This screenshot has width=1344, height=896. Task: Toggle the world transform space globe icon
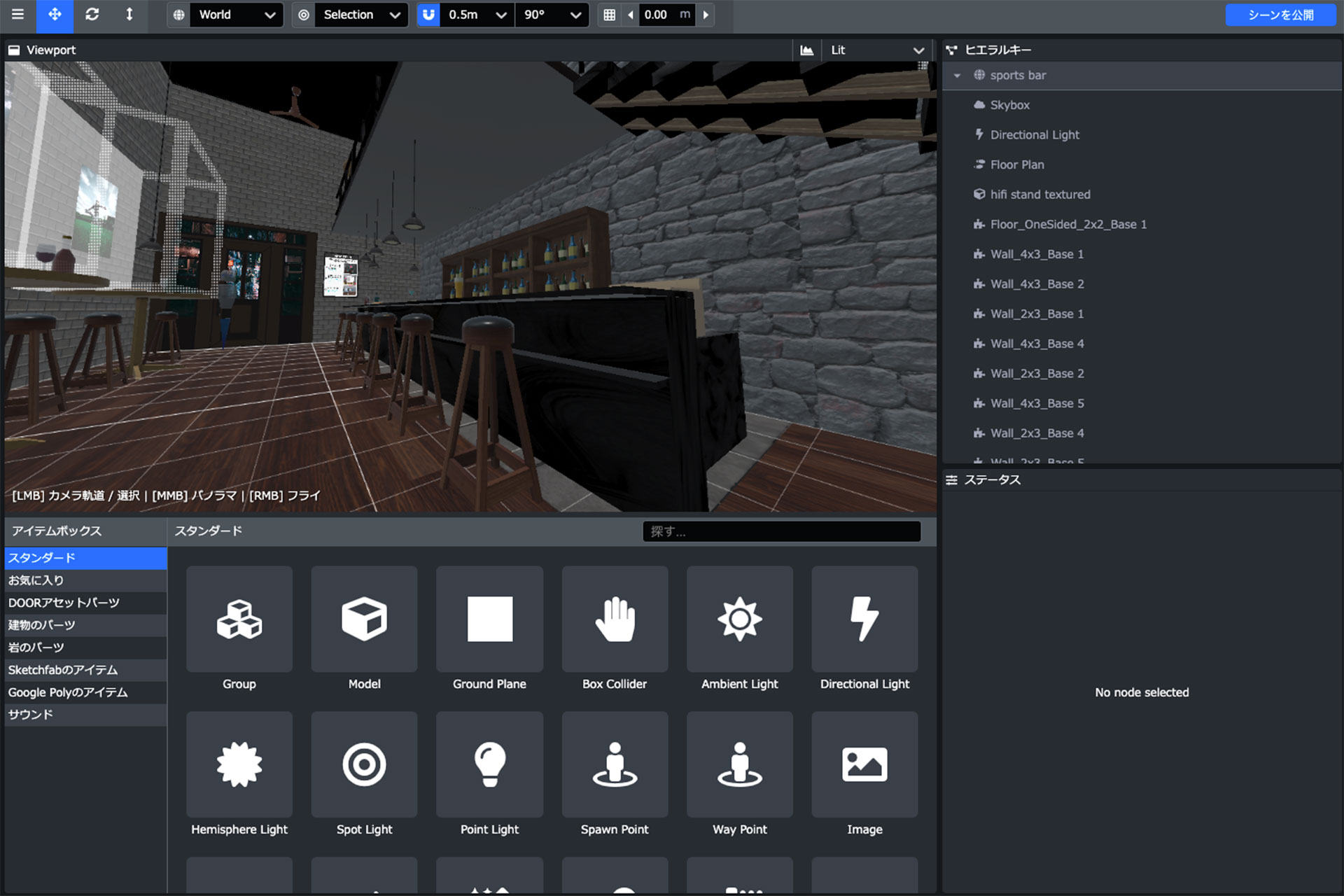179,15
